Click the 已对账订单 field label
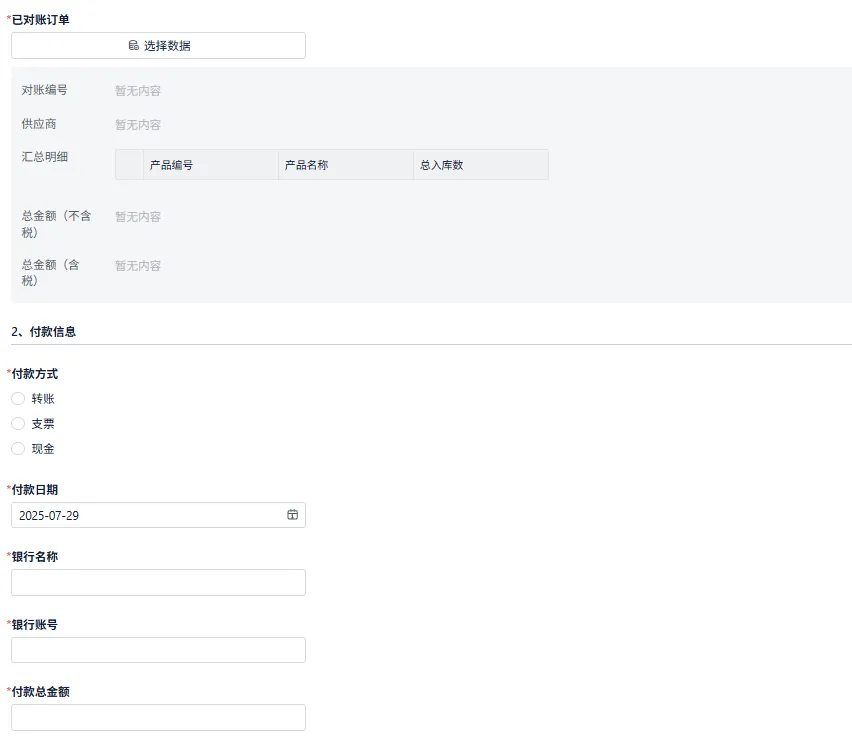The image size is (852, 744). (40, 20)
